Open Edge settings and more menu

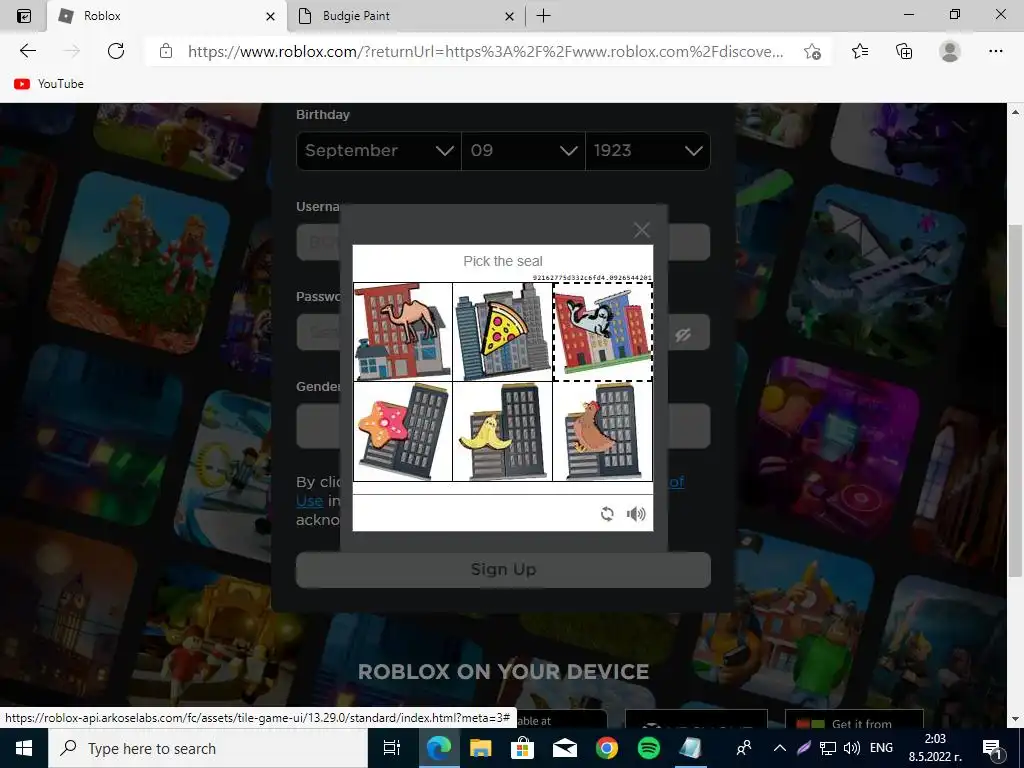point(995,51)
